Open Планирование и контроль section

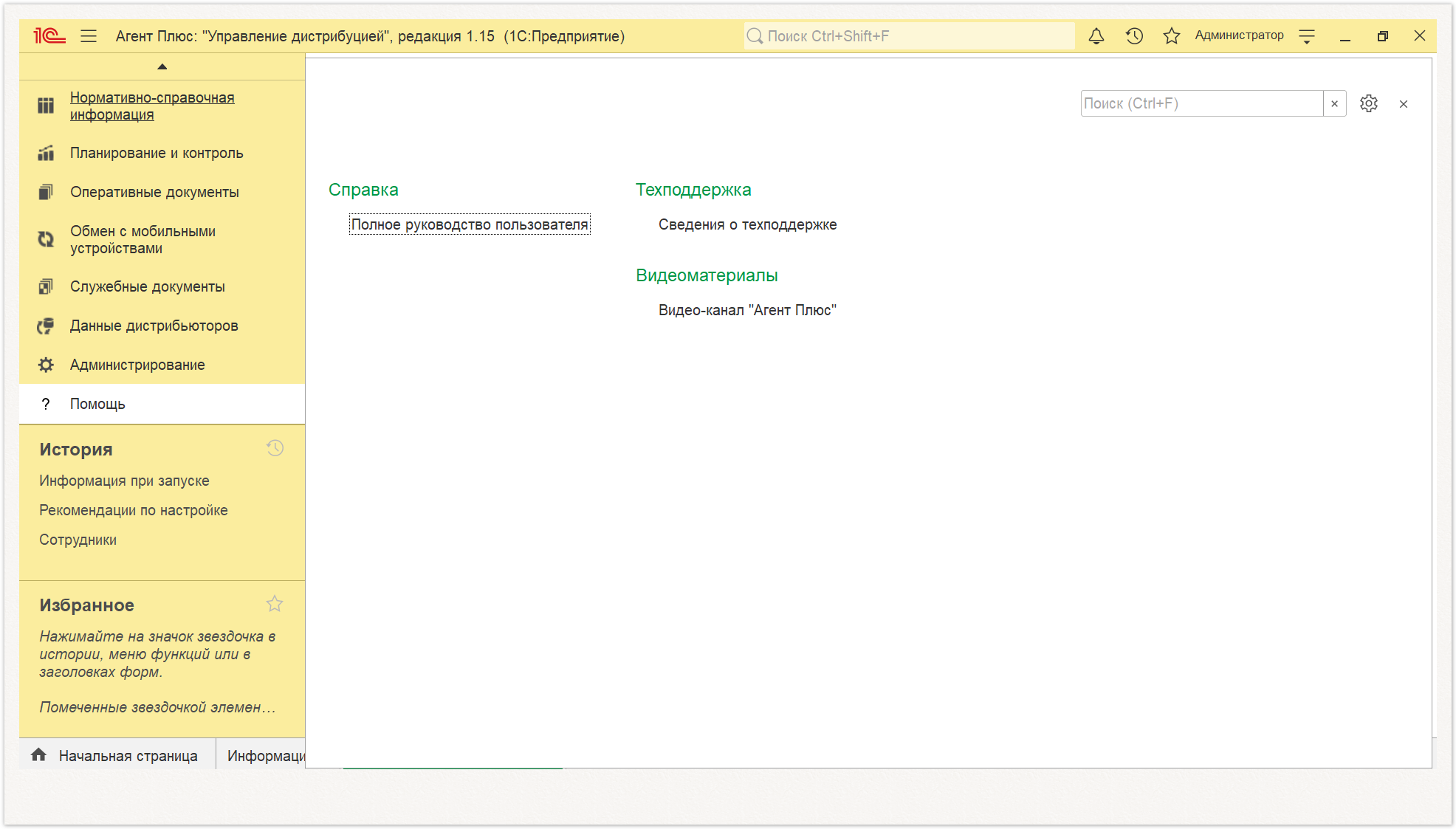point(157,153)
